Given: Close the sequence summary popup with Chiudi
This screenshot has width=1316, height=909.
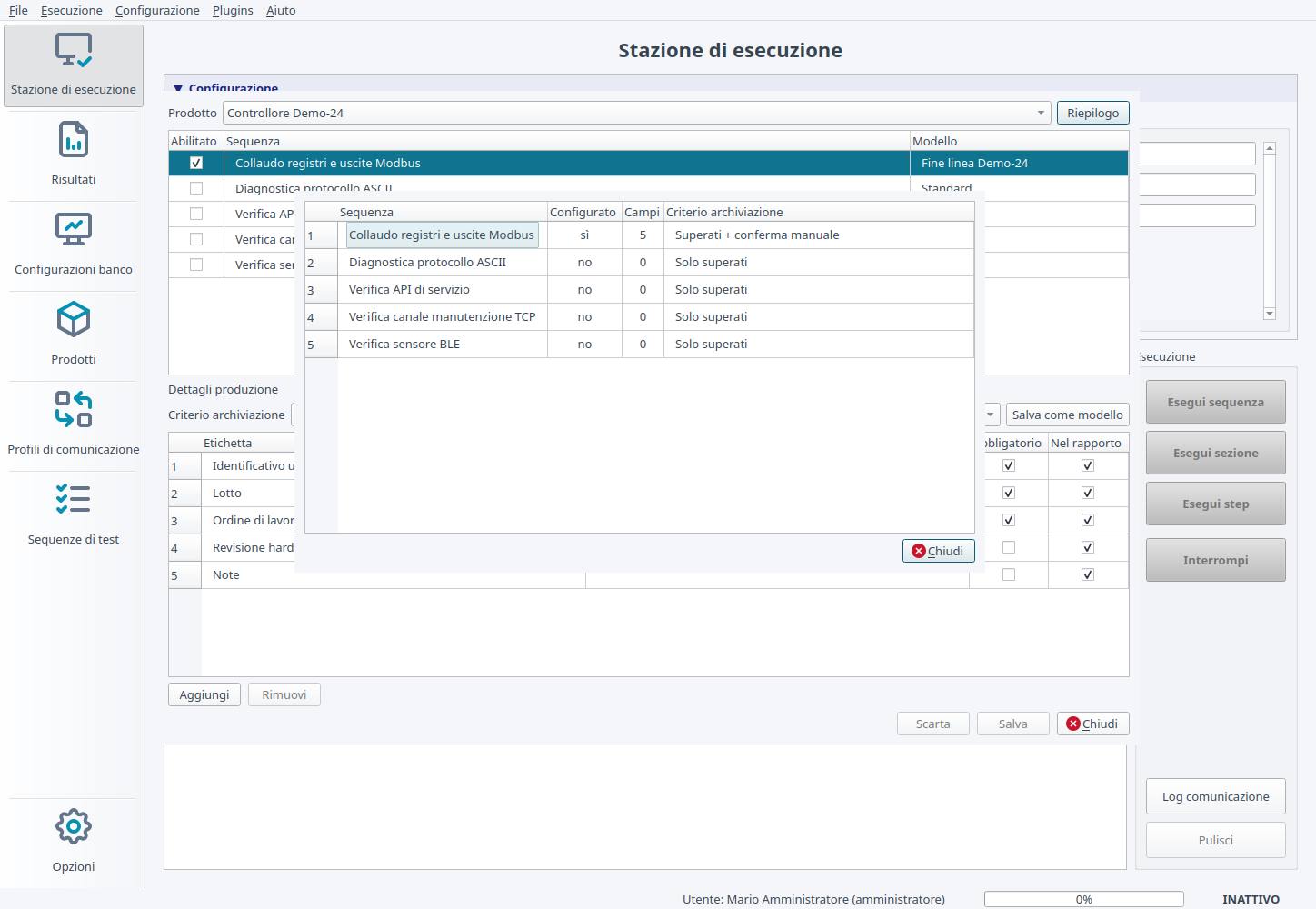Looking at the screenshot, I should tap(939, 551).
